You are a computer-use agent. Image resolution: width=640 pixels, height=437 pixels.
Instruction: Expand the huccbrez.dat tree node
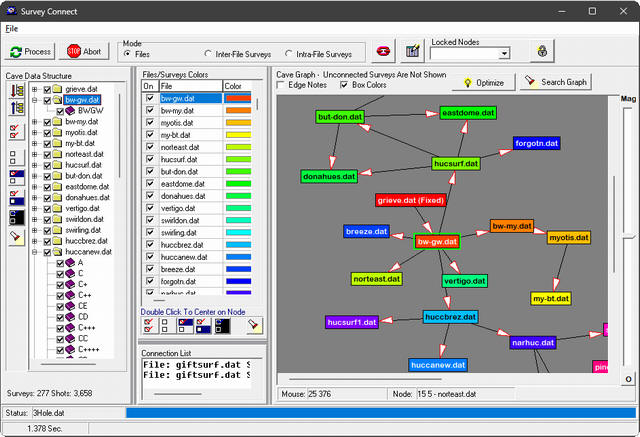[x=35, y=241]
